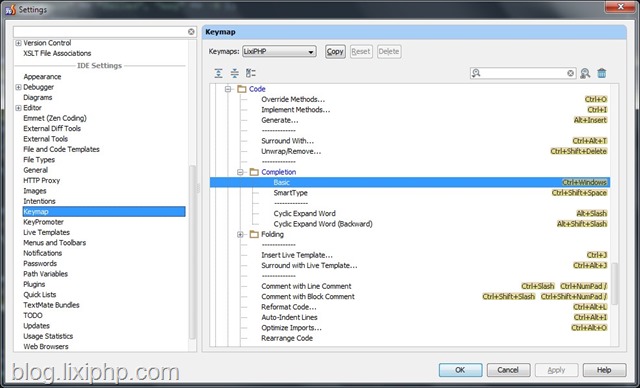
Task: Expand the Editor settings node
Action: pyautogui.click(x=18, y=108)
